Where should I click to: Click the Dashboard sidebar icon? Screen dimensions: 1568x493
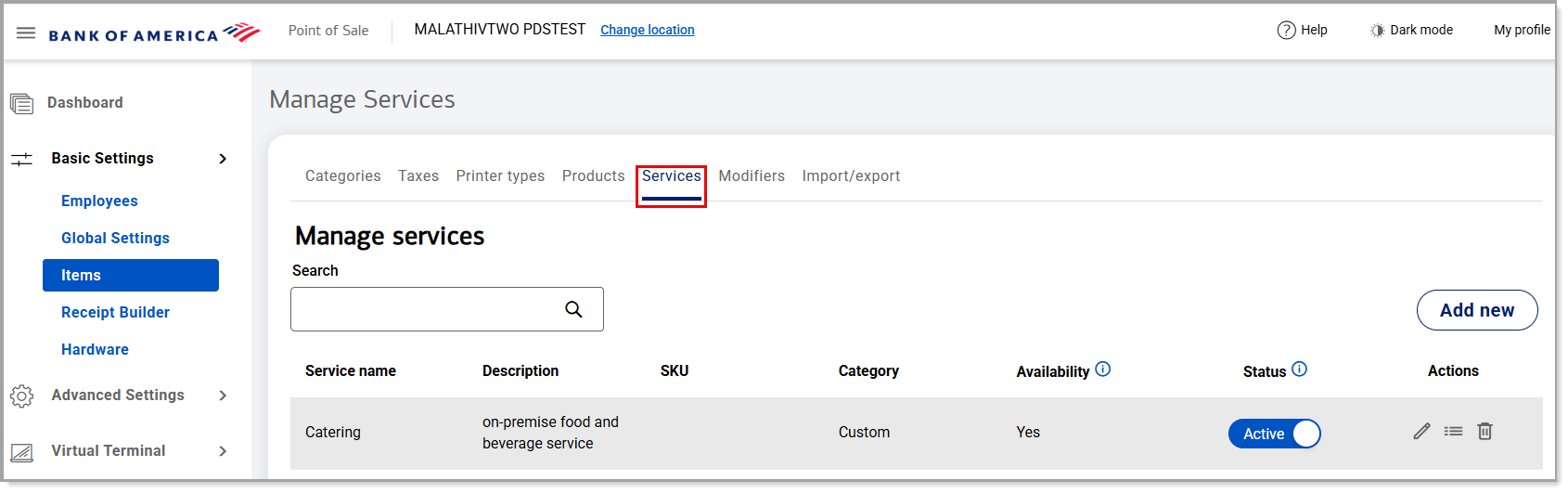point(22,103)
